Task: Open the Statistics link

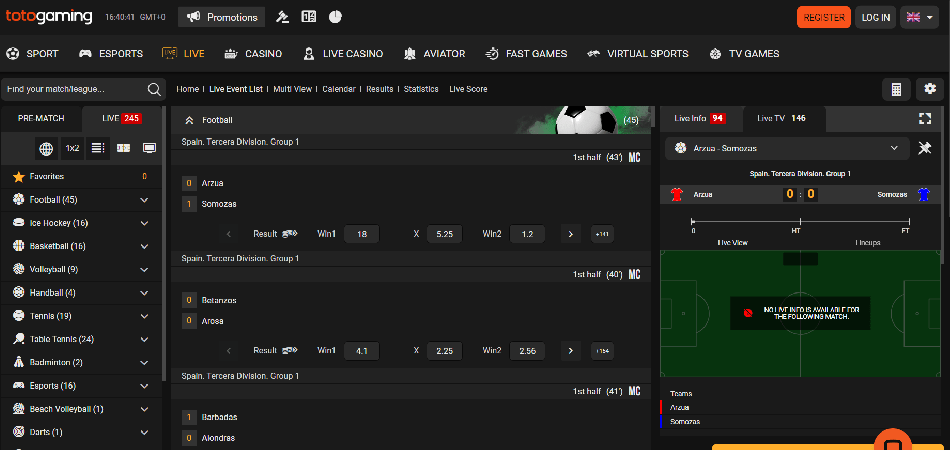Action: coord(421,89)
